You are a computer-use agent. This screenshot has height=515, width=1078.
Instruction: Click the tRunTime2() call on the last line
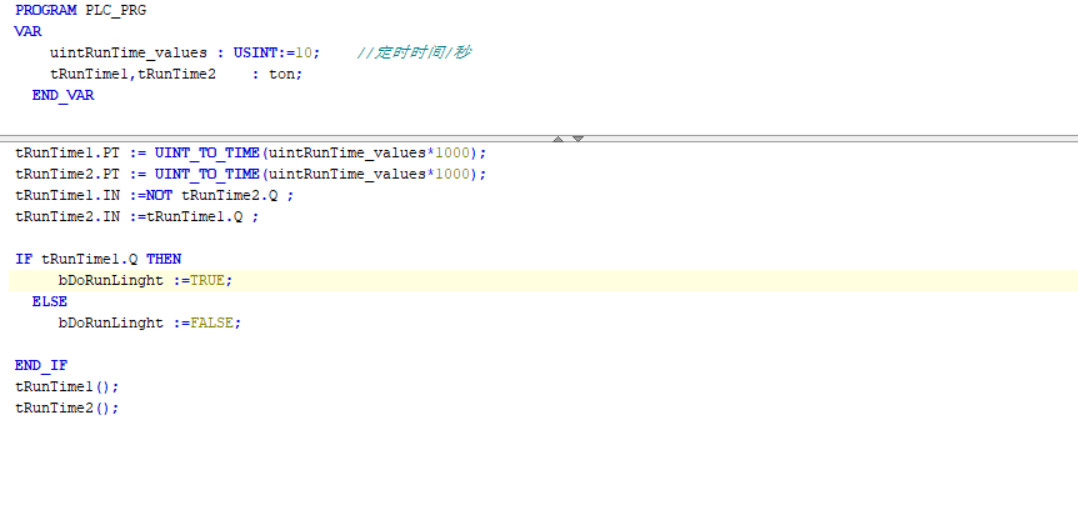tap(66, 408)
